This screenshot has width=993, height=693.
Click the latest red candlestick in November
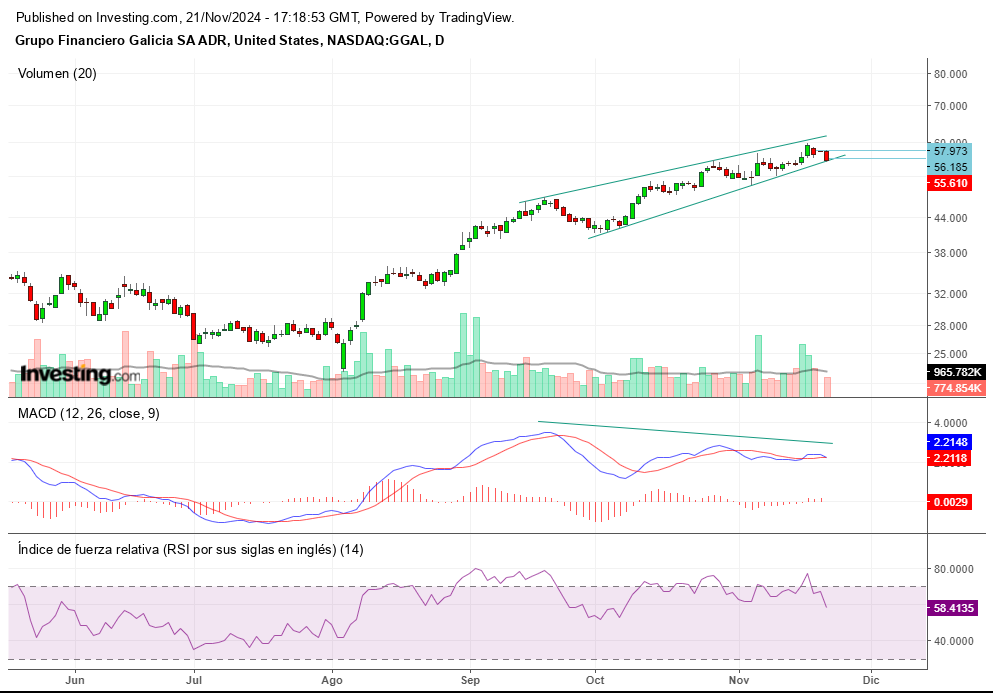pyautogui.click(x=827, y=156)
